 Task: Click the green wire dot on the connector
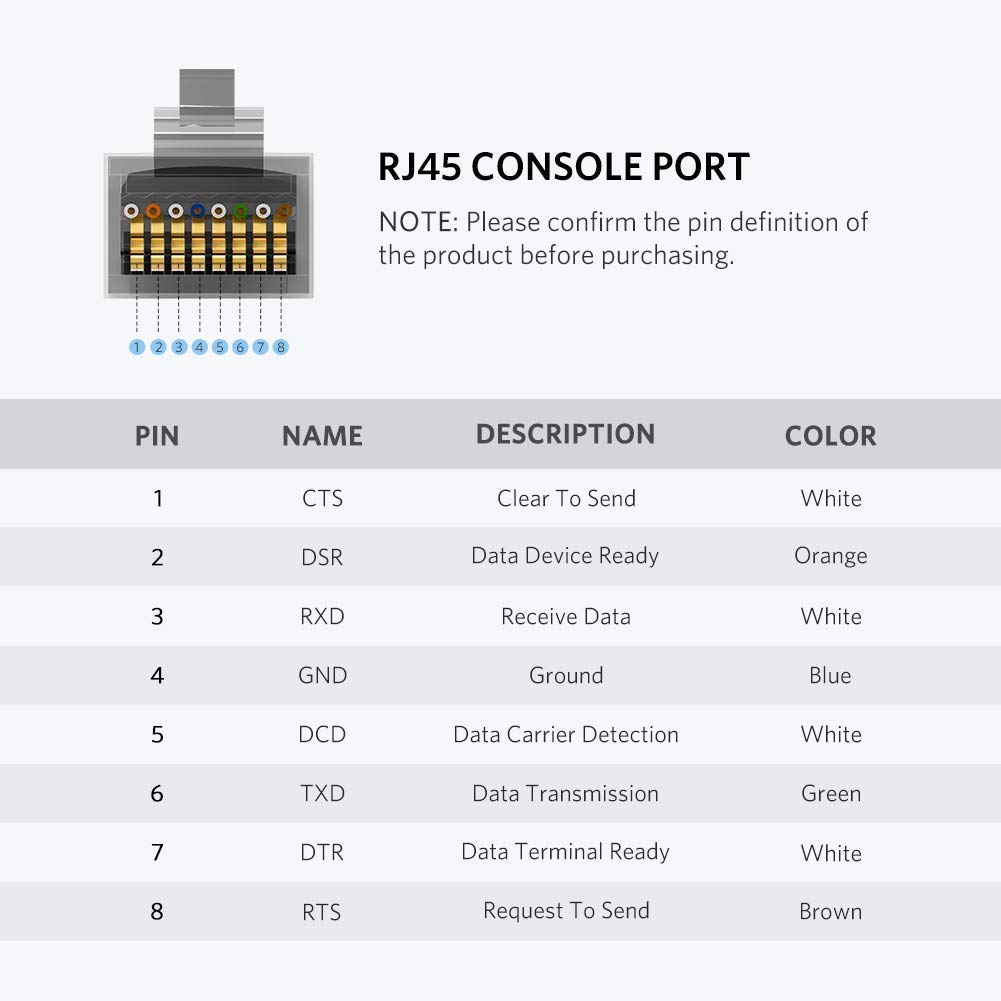pos(239,211)
